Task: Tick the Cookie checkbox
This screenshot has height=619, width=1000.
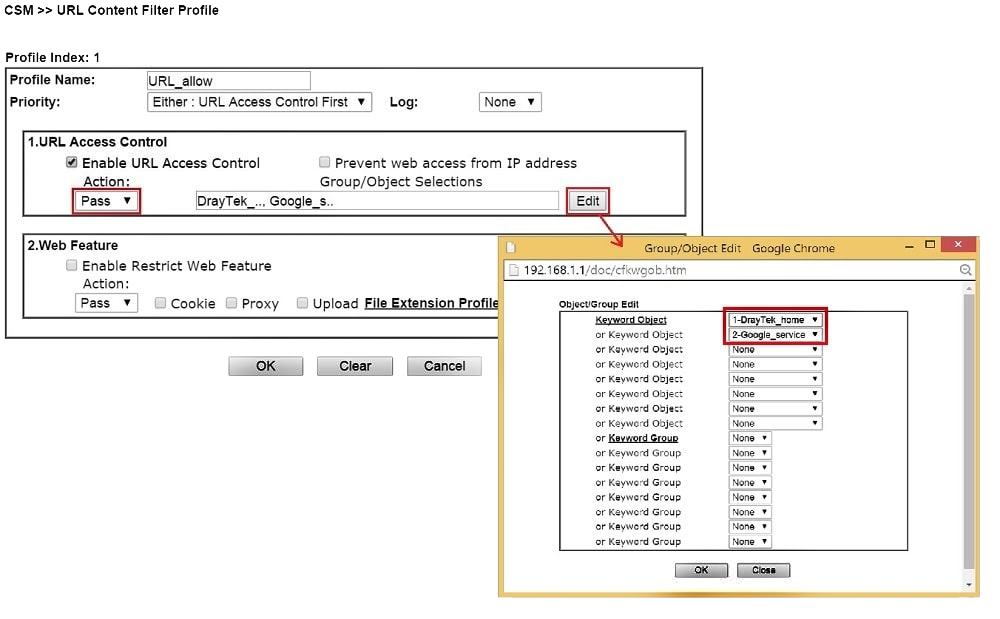Action: pos(161,303)
